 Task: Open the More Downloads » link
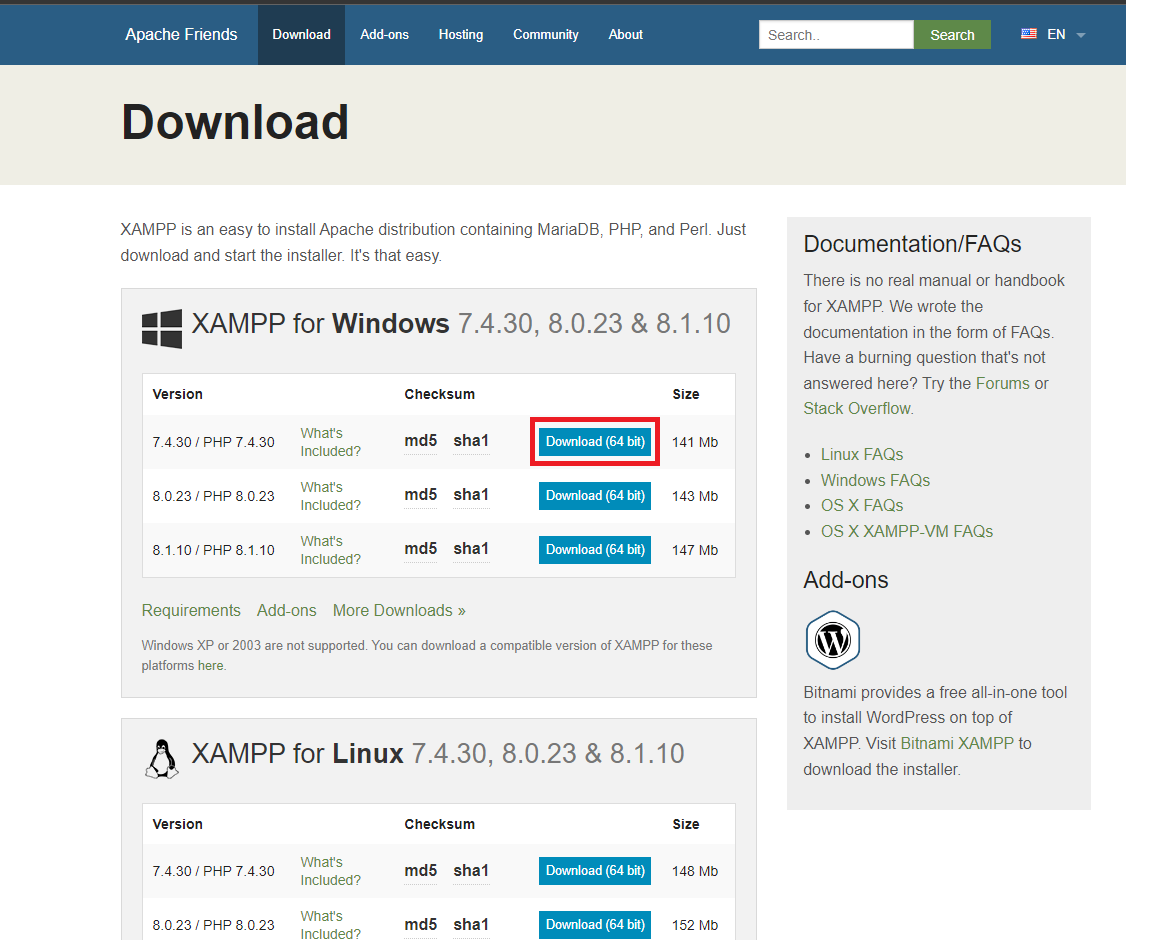[399, 611]
